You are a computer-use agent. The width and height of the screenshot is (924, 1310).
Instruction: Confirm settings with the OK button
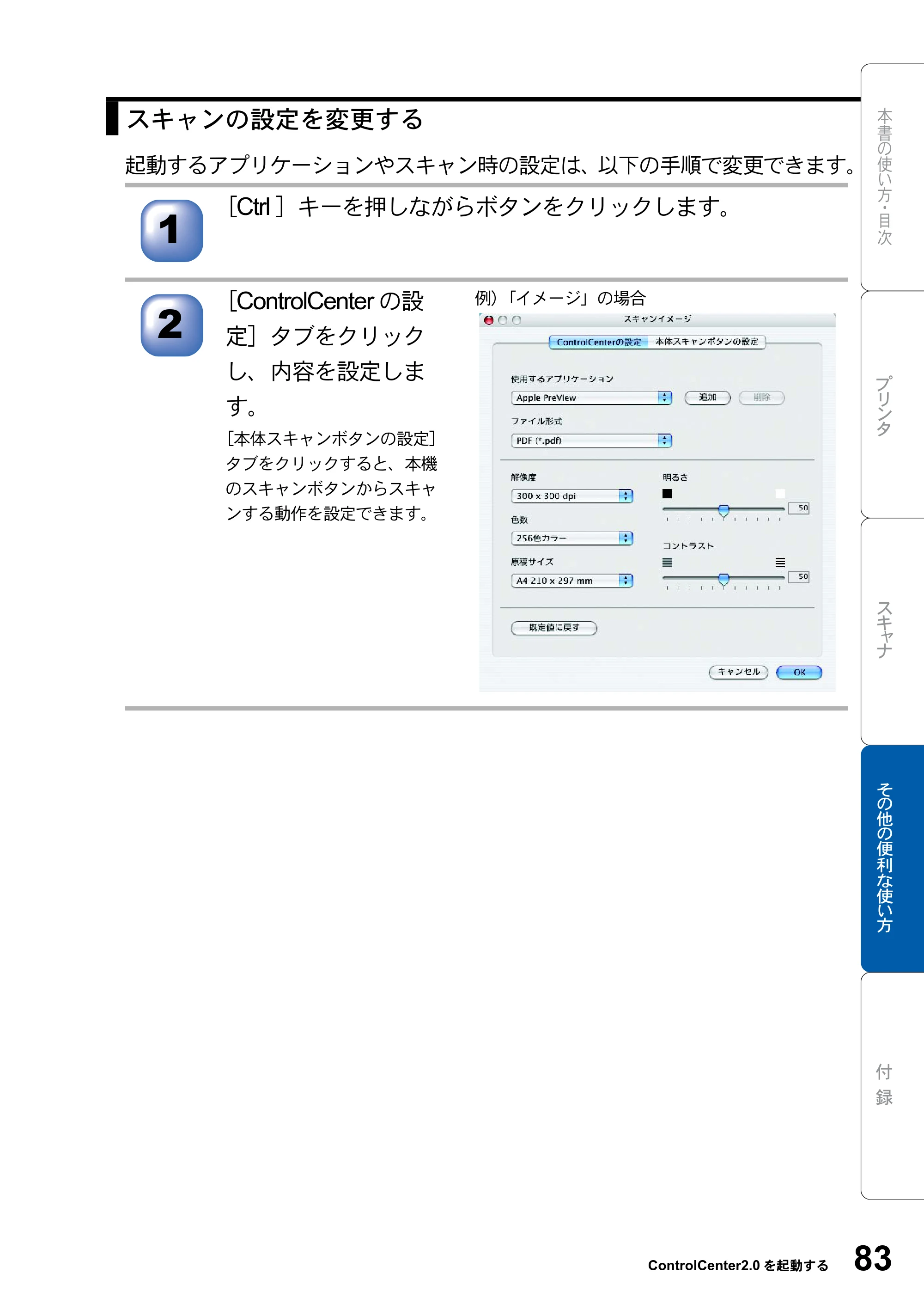click(799, 672)
